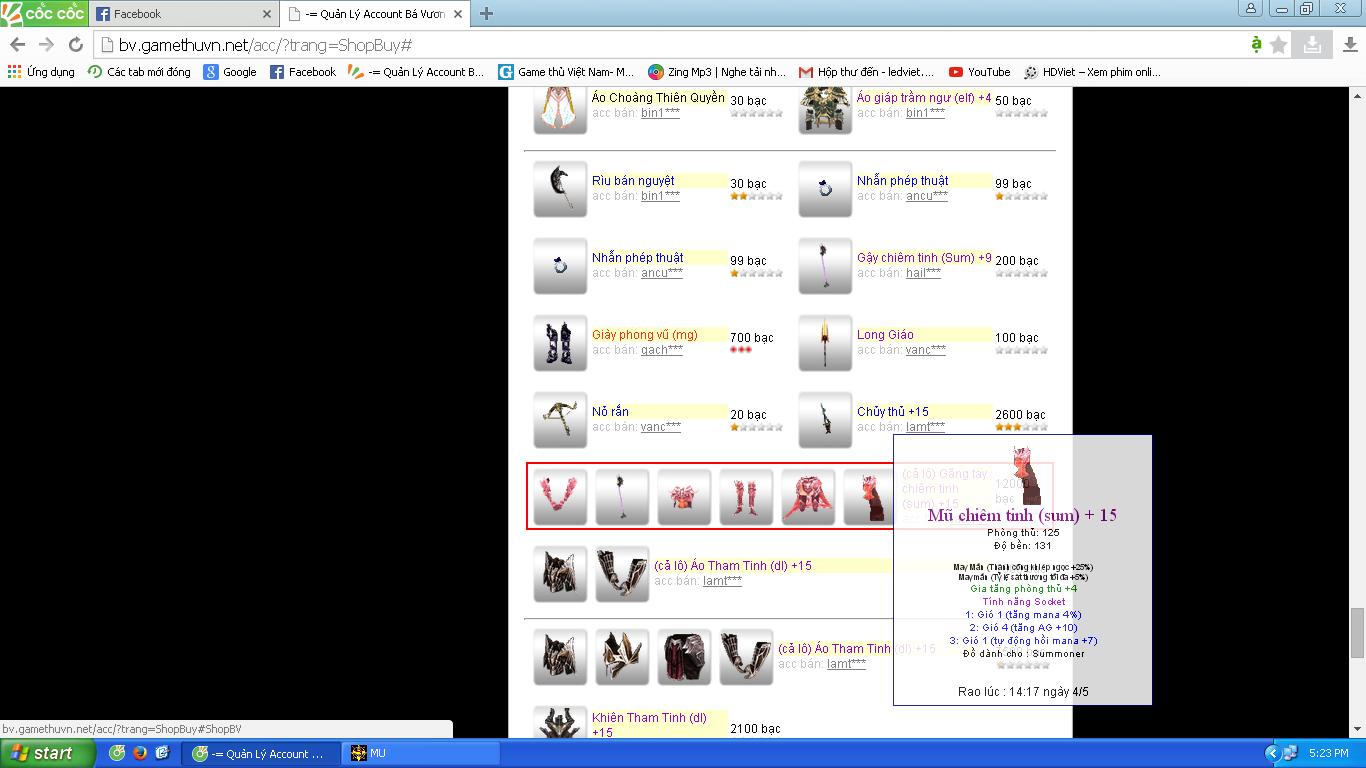
Task: Select the dark red pants icon in Áo Tham Tinh lot
Action: click(x=684, y=657)
